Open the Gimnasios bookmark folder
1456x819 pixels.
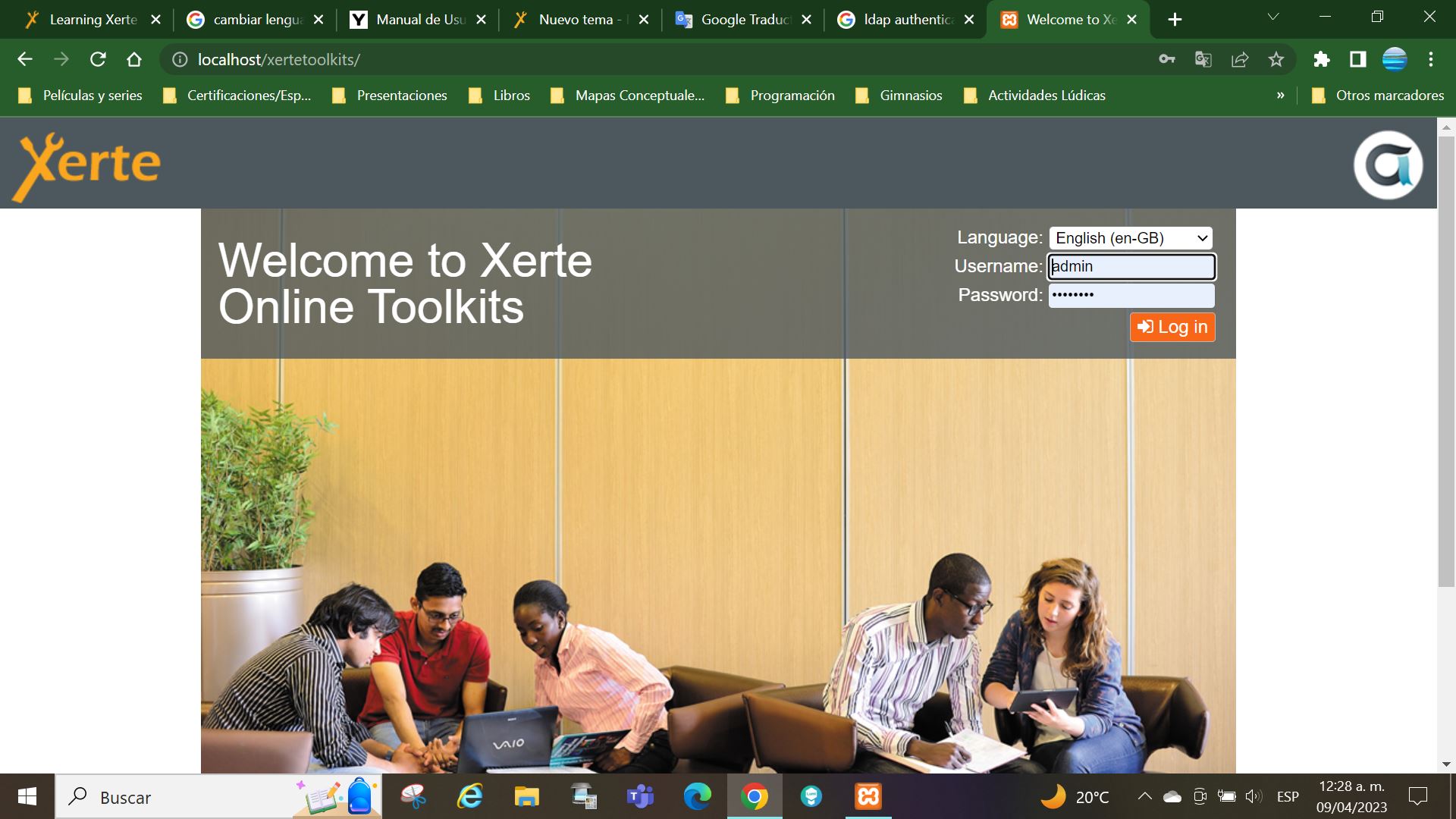(899, 96)
